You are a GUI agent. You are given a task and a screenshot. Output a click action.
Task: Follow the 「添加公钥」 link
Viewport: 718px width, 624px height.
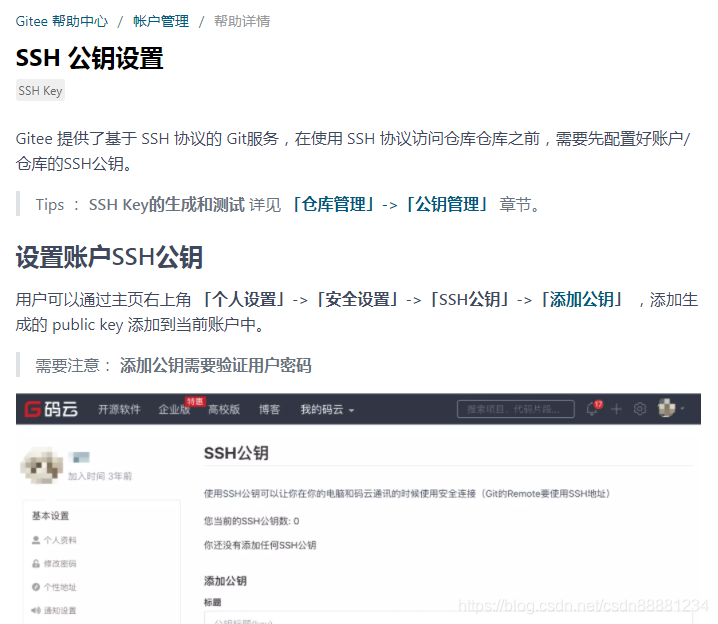point(582,299)
